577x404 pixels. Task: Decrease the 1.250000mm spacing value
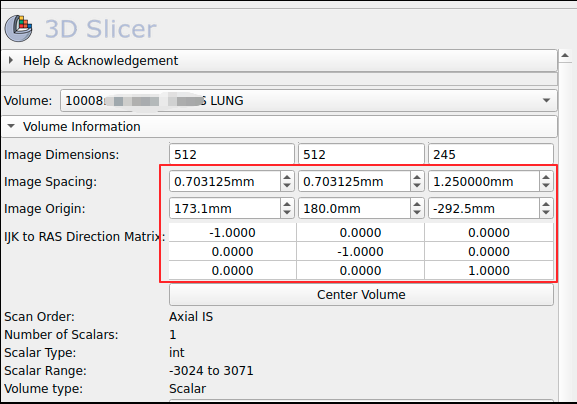546,186
